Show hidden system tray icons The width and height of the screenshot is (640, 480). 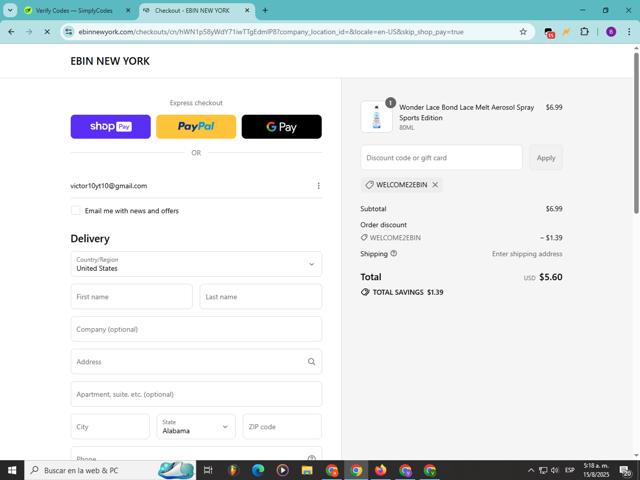531,470
